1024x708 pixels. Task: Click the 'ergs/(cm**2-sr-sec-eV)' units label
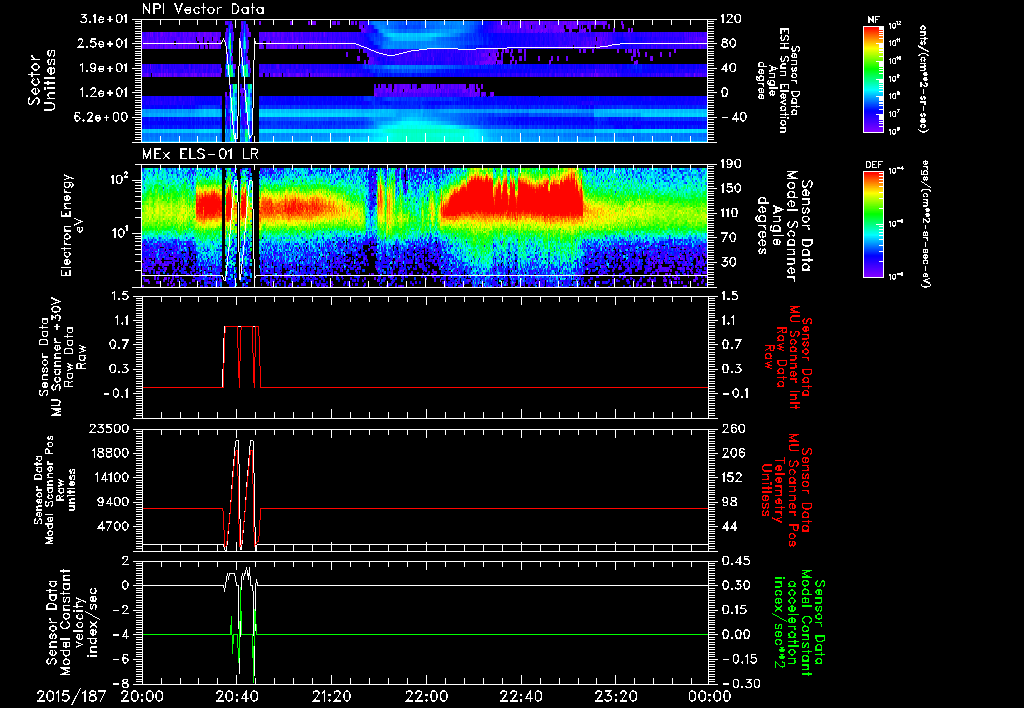[x=925, y=223]
